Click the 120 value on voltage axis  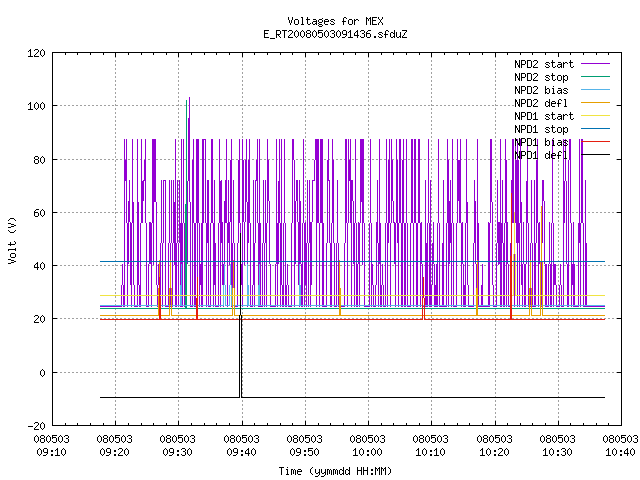[x=36, y=53]
